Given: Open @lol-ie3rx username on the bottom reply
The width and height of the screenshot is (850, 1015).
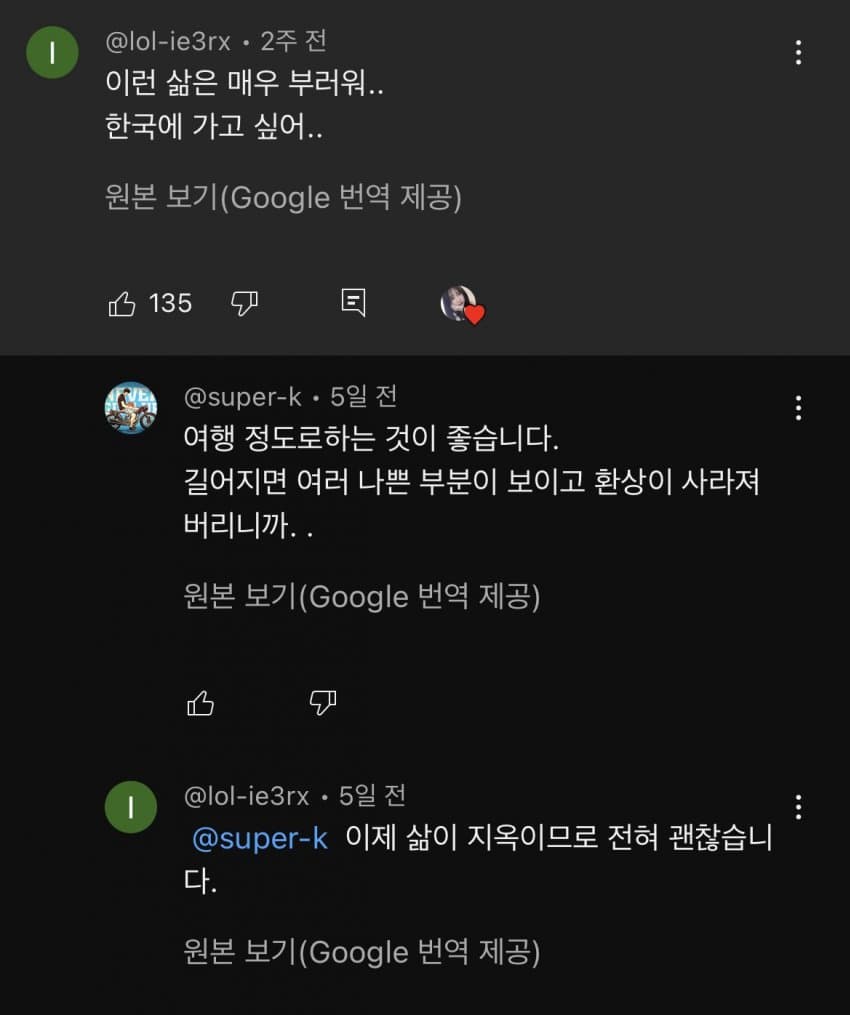Looking at the screenshot, I should click(247, 796).
